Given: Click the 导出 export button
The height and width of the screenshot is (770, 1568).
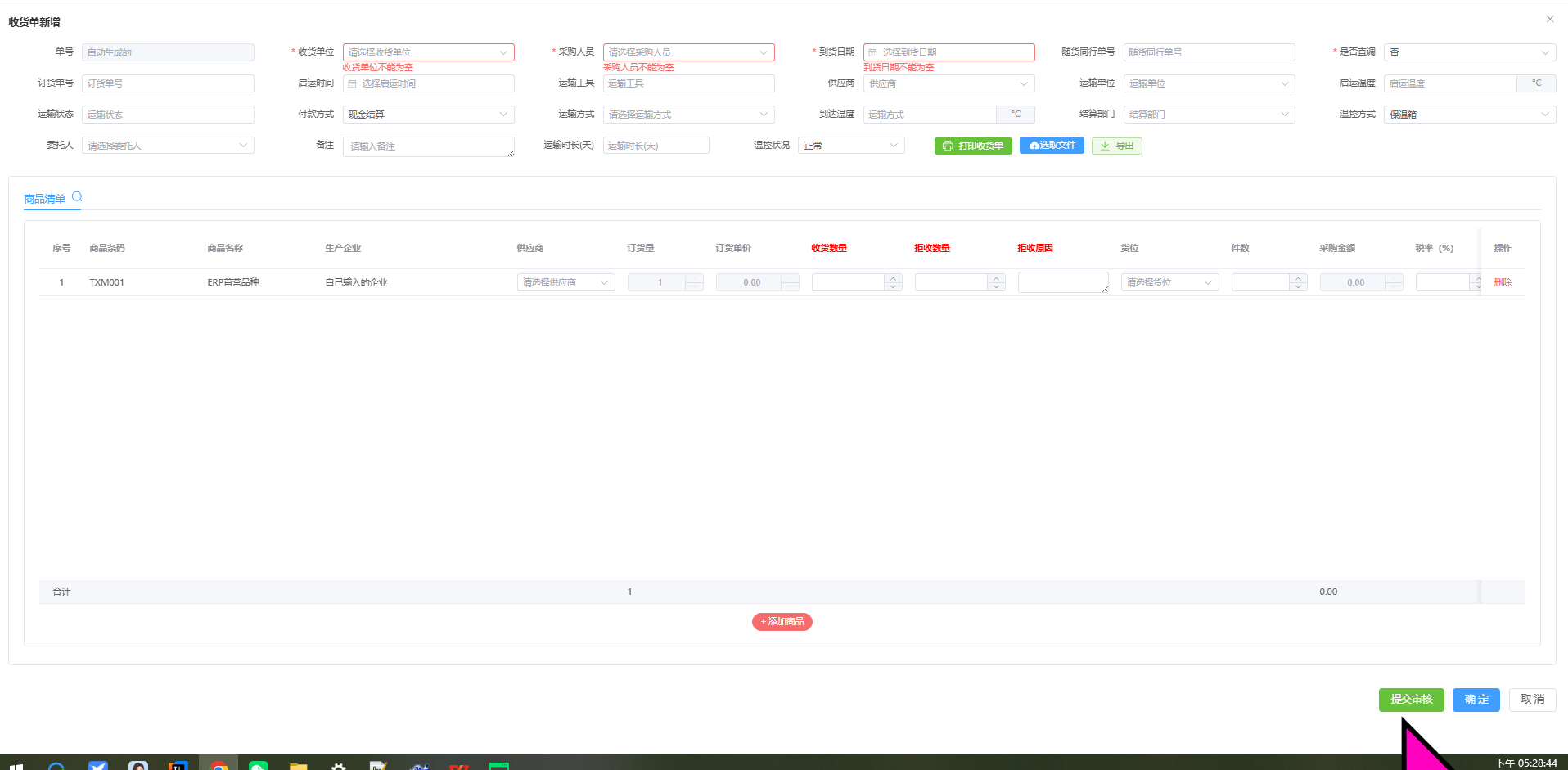Looking at the screenshot, I should 1116,146.
